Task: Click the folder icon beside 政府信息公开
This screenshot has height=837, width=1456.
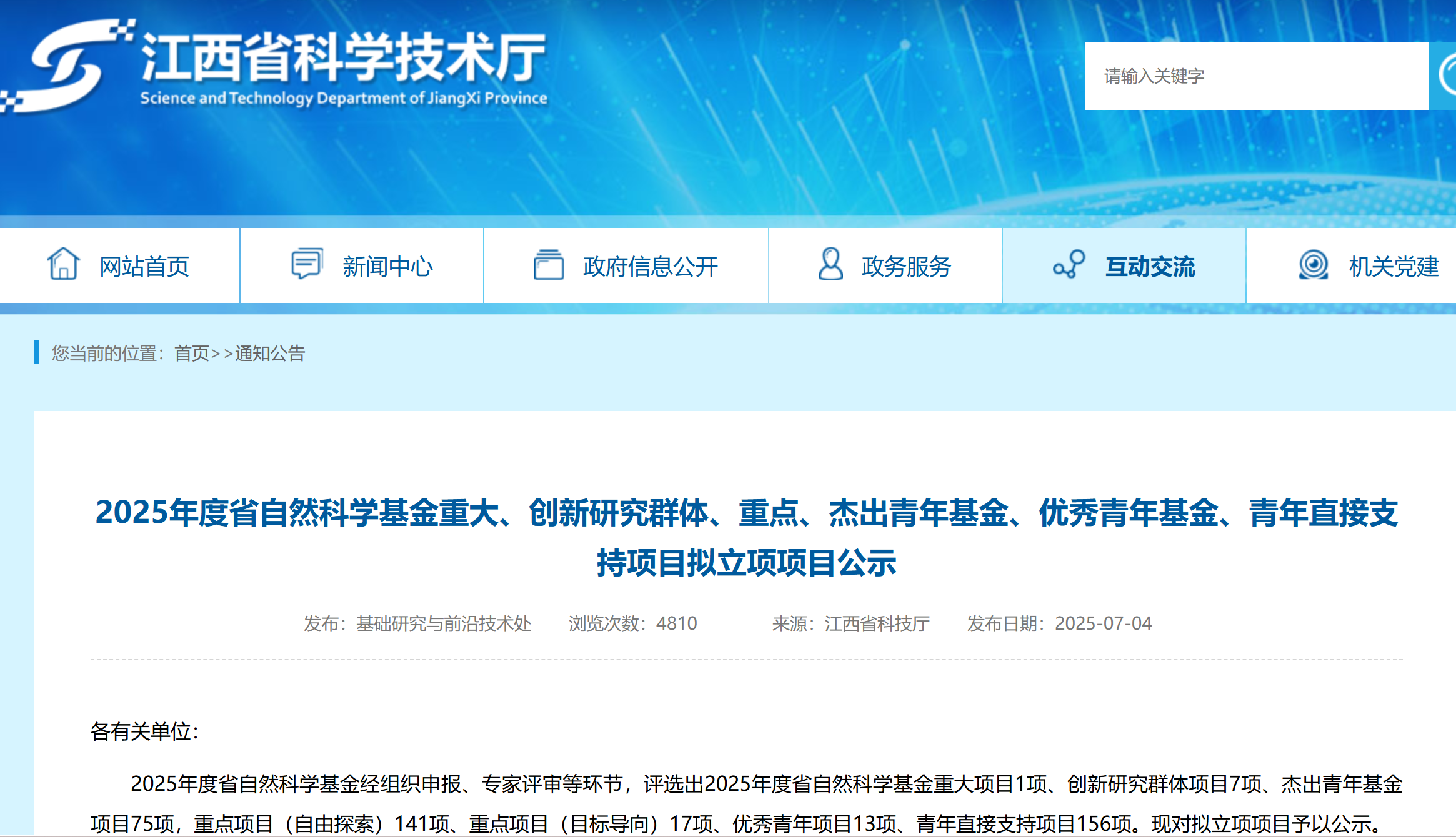Action: coord(549,265)
